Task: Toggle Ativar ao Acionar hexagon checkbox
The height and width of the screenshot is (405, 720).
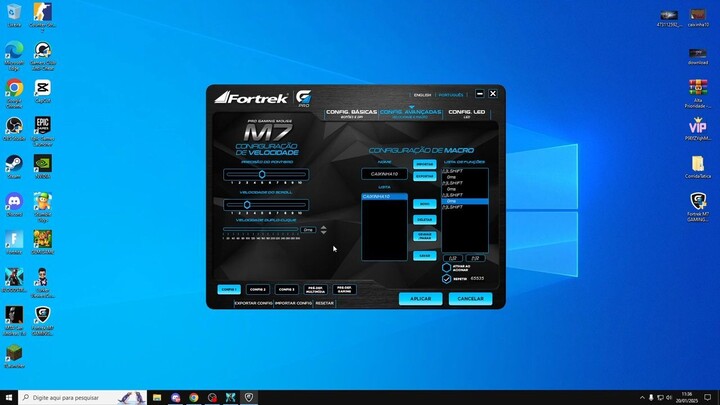Action: 446,268
